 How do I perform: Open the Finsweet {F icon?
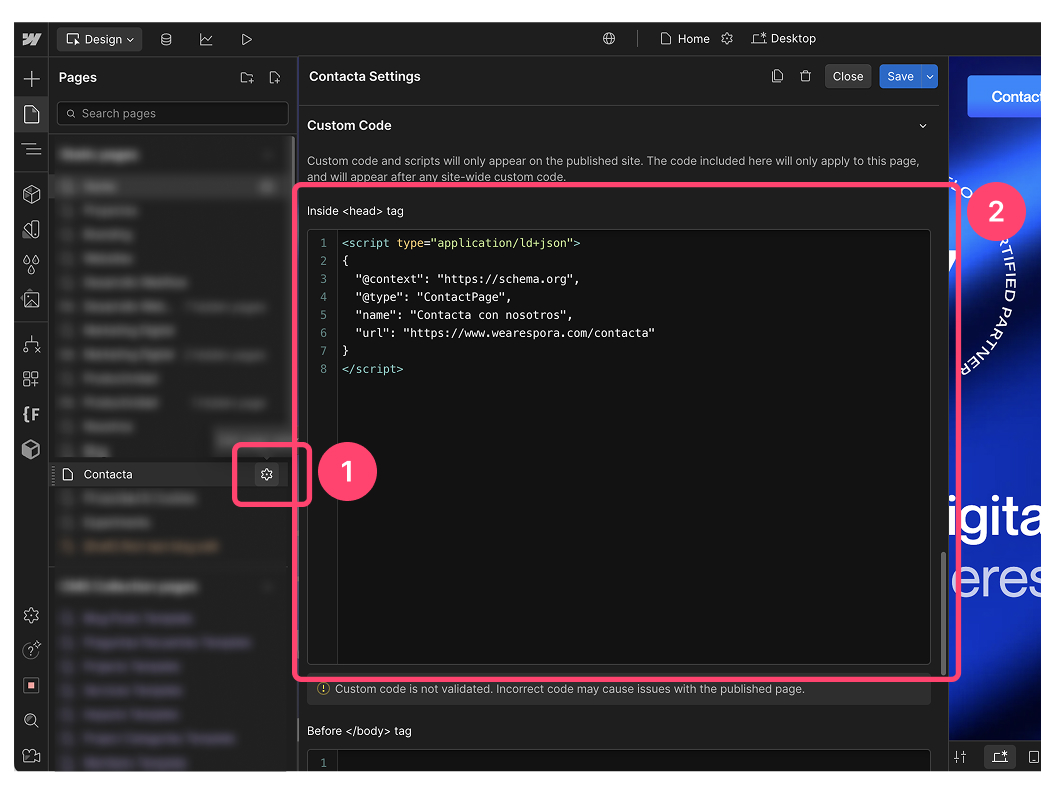click(x=31, y=414)
